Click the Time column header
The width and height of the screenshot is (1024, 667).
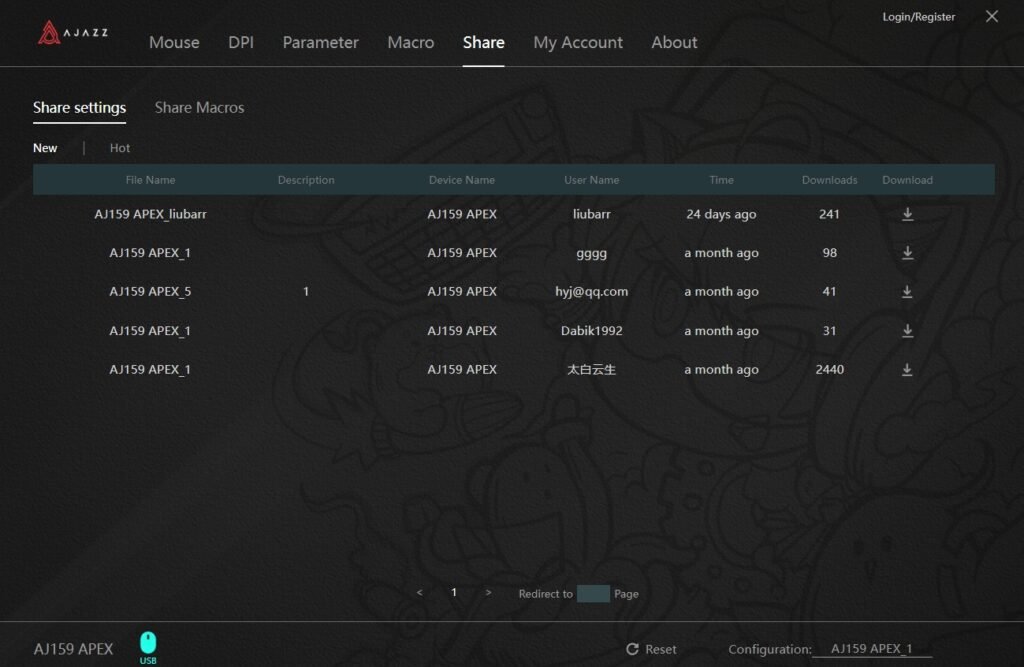click(x=721, y=180)
